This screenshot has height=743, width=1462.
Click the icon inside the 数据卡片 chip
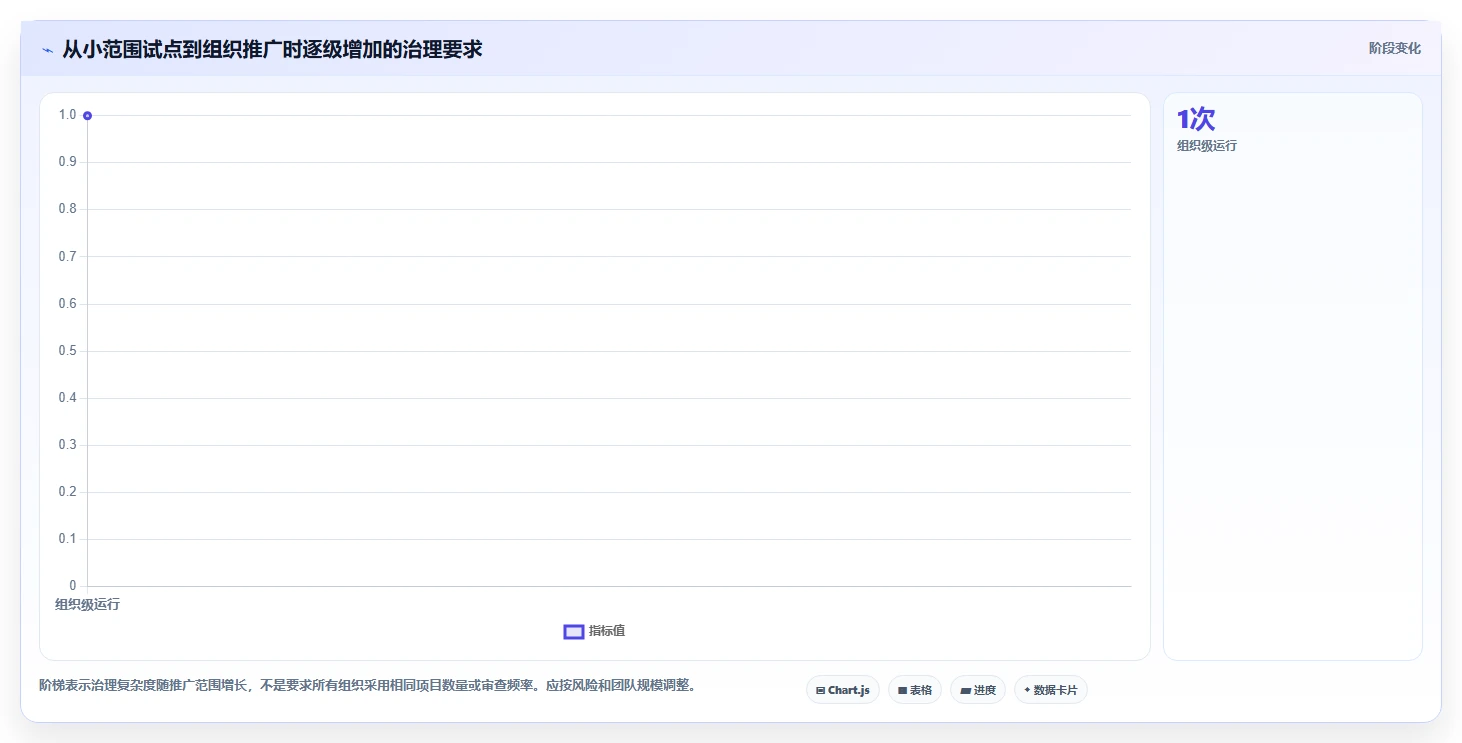[x=1027, y=690]
